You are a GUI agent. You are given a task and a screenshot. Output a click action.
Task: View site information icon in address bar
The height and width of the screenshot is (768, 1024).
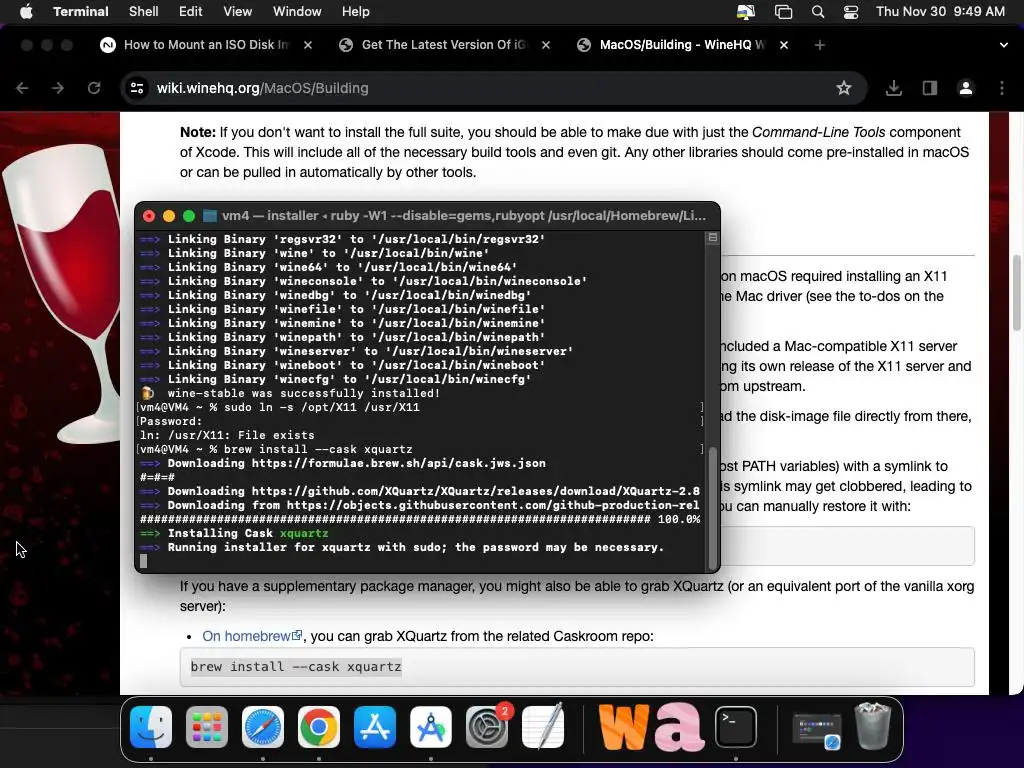pos(137,88)
